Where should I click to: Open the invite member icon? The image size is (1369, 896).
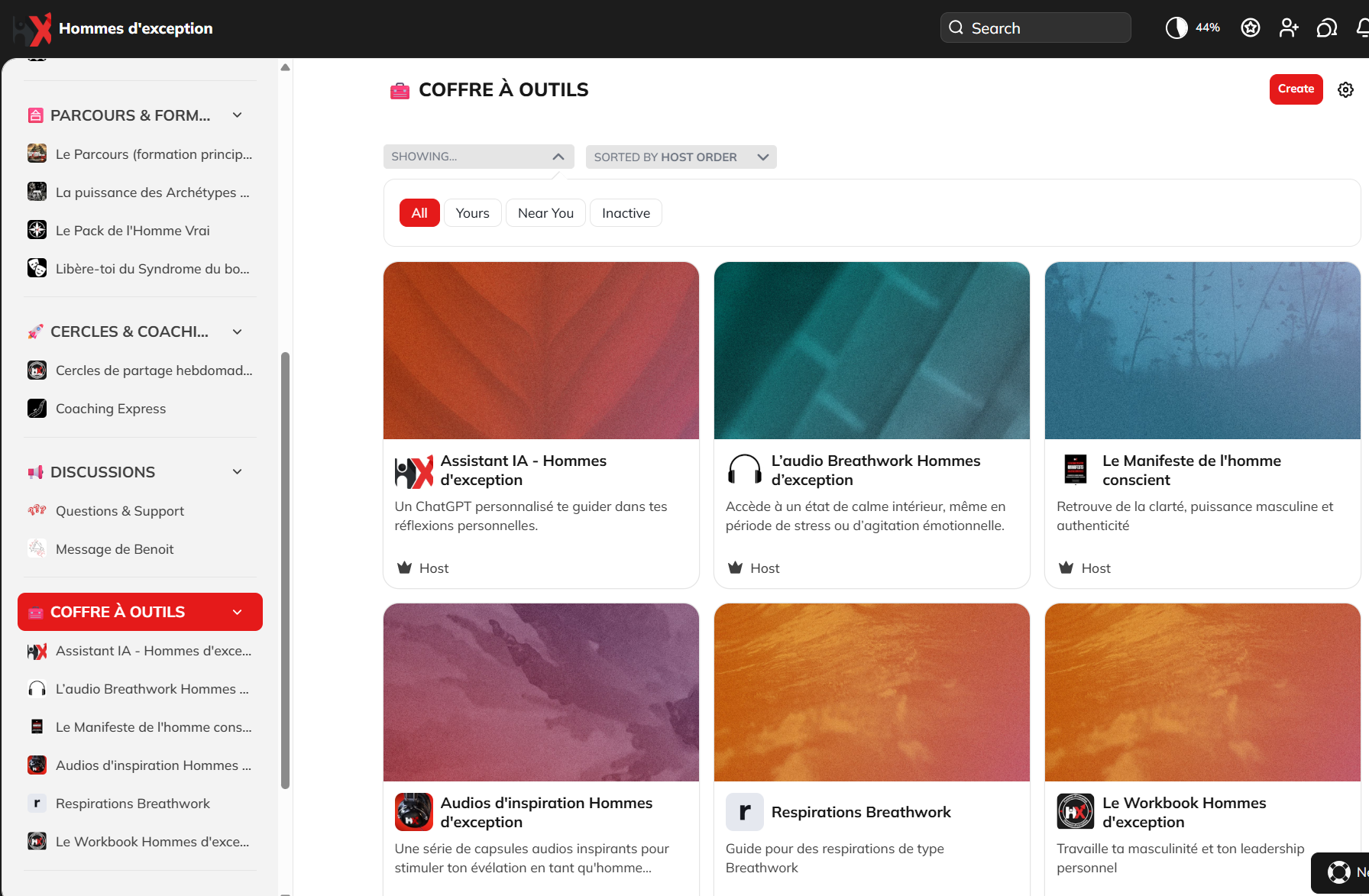coord(1289,28)
